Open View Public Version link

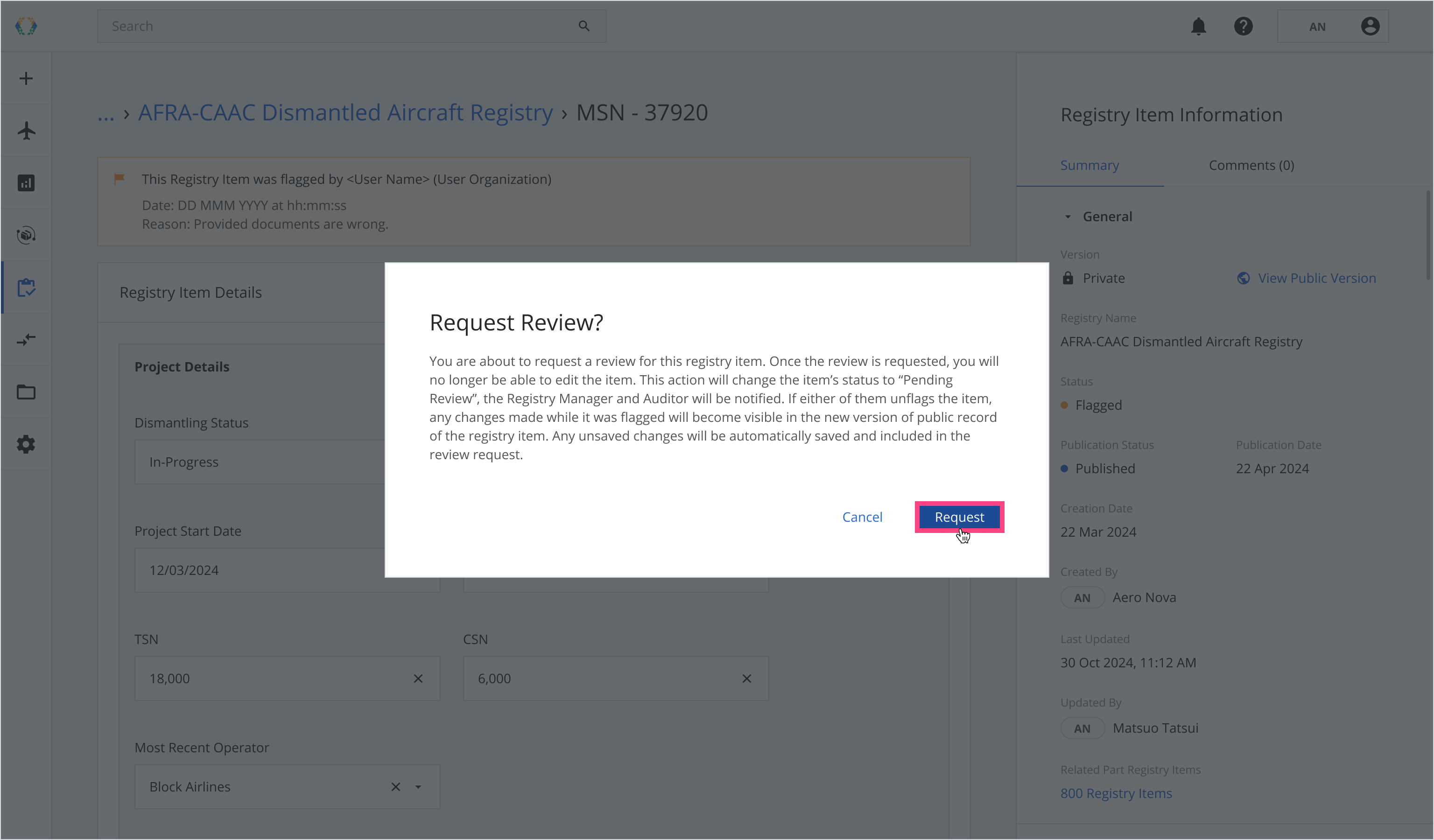tap(1316, 278)
